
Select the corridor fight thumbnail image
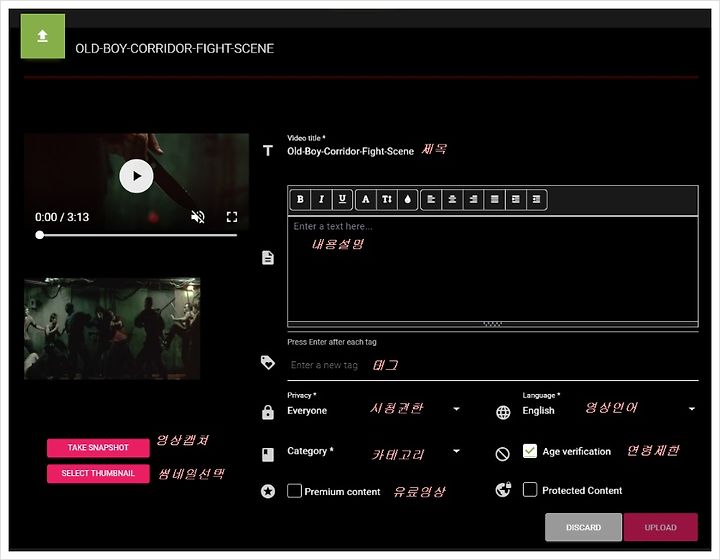(x=112, y=329)
